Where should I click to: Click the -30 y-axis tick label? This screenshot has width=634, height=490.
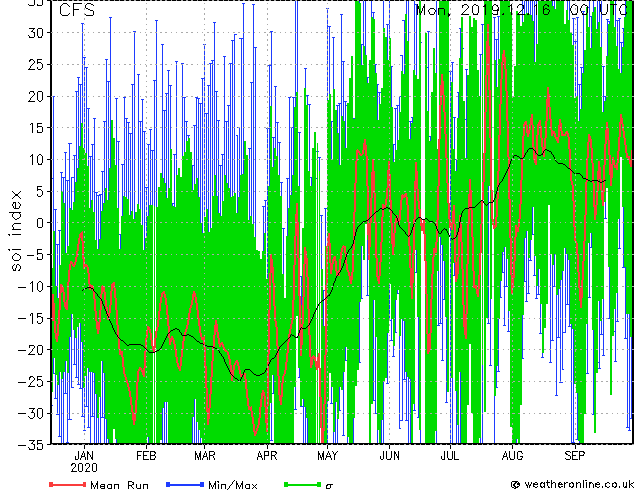click(x=32, y=413)
